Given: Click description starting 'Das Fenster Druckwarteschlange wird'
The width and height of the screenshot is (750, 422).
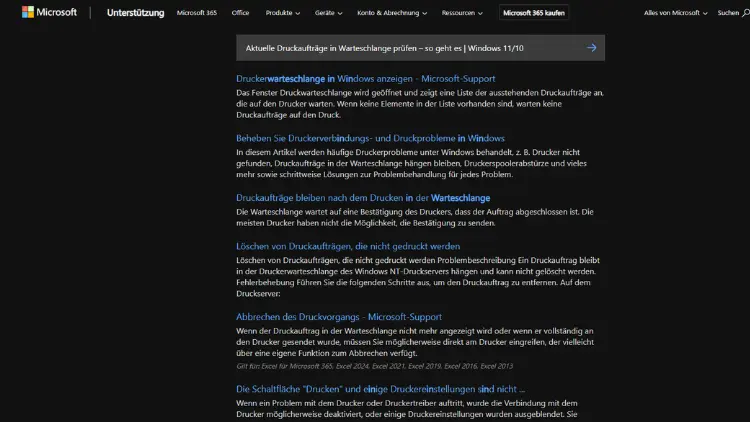Looking at the screenshot, I should 420,104.
